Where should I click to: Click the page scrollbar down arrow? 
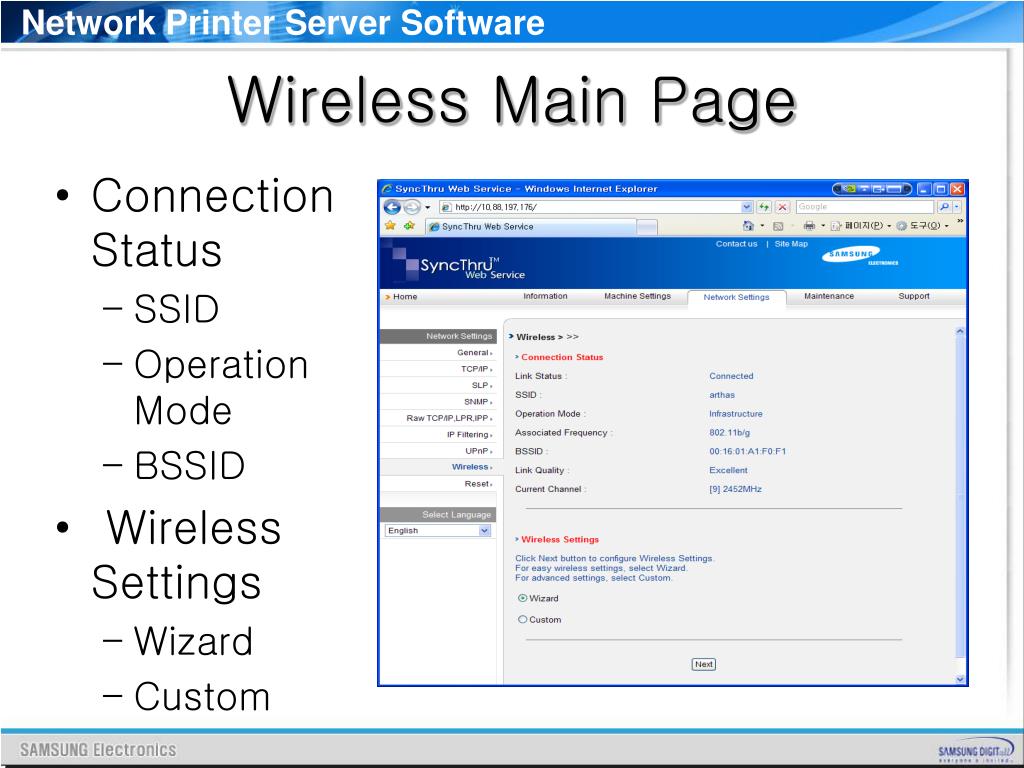960,679
